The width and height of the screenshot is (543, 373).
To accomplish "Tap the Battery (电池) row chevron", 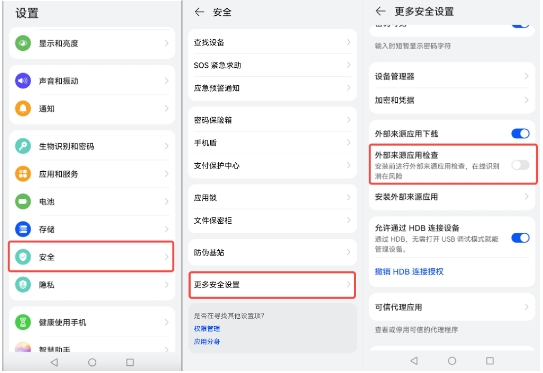I will [167, 202].
